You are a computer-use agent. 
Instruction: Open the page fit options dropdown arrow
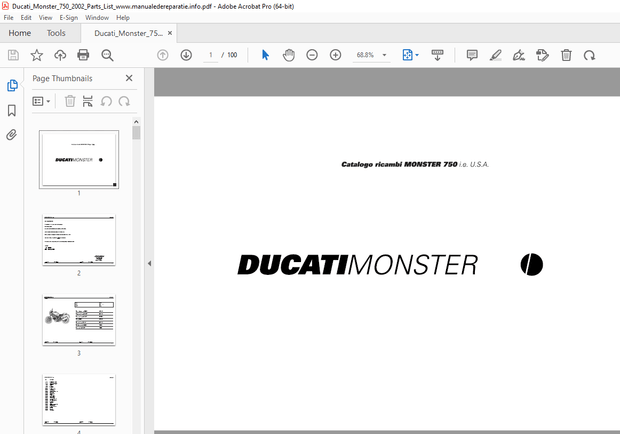point(417,55)
